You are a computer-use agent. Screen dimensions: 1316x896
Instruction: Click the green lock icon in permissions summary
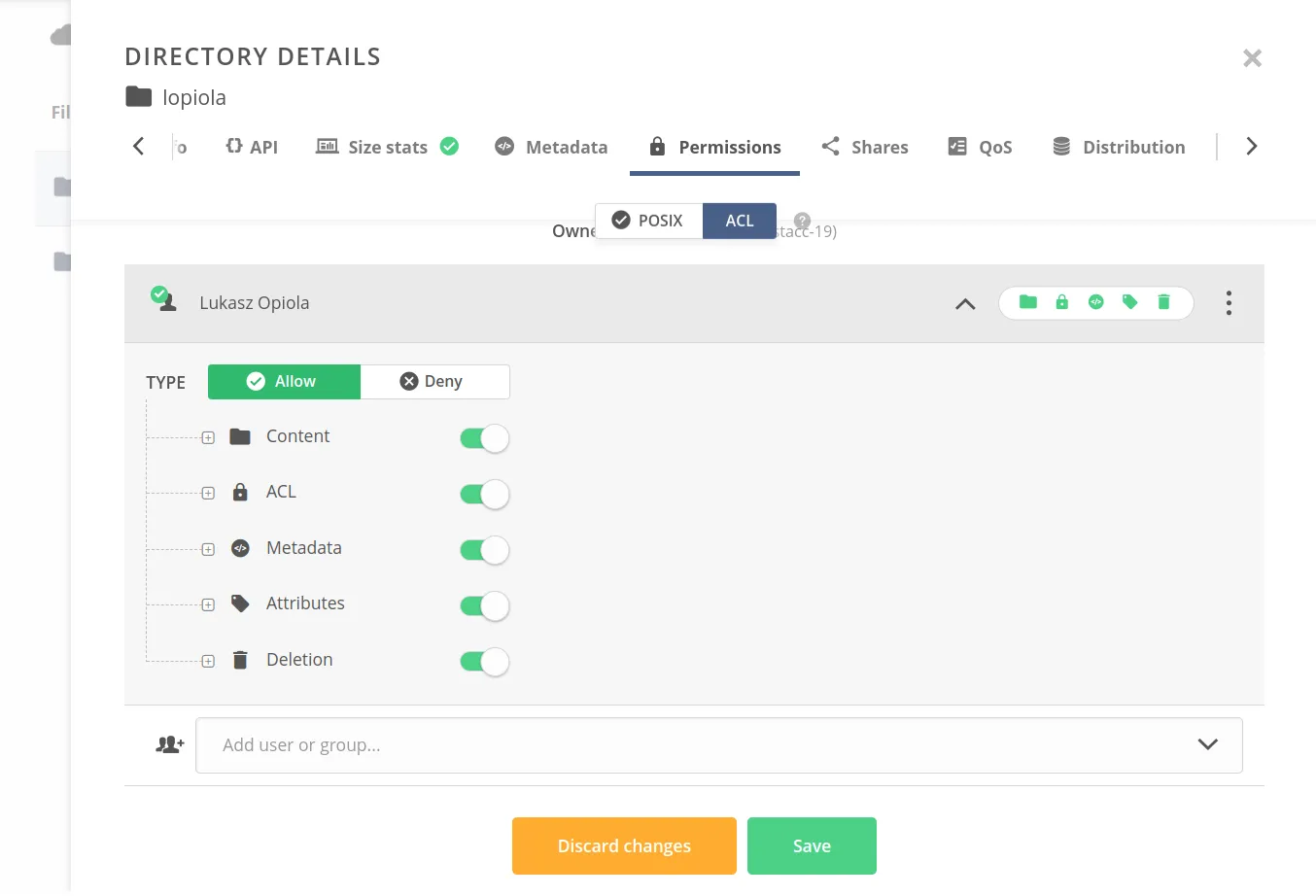(1061, 302)
